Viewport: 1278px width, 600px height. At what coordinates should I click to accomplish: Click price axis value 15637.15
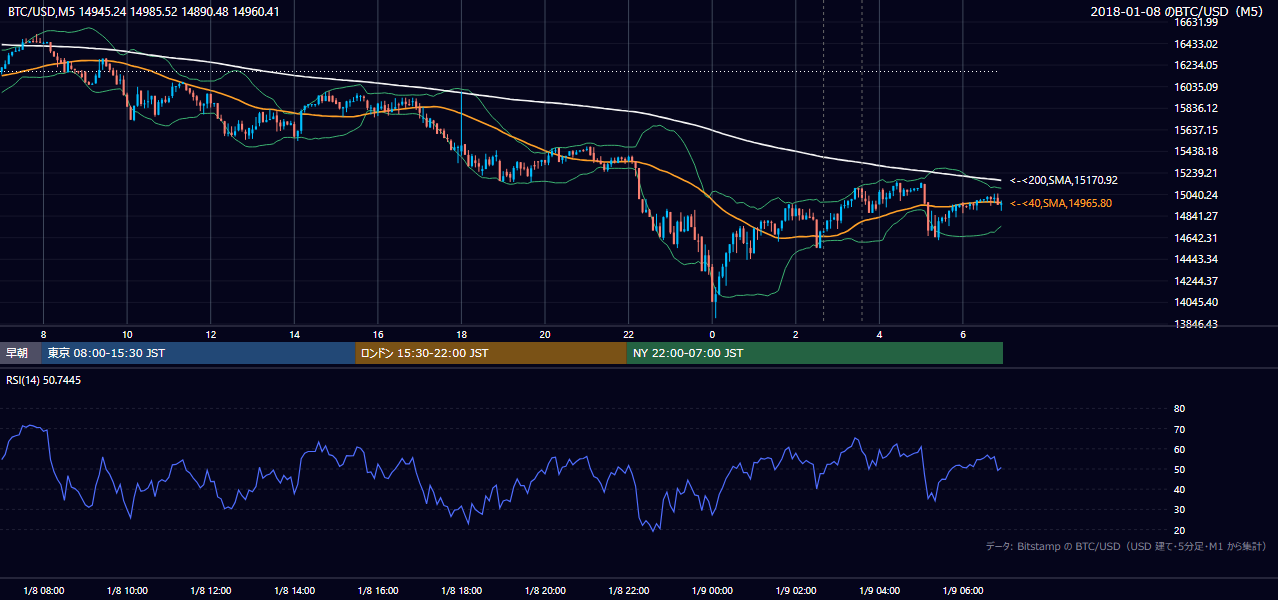(1196, 130)
